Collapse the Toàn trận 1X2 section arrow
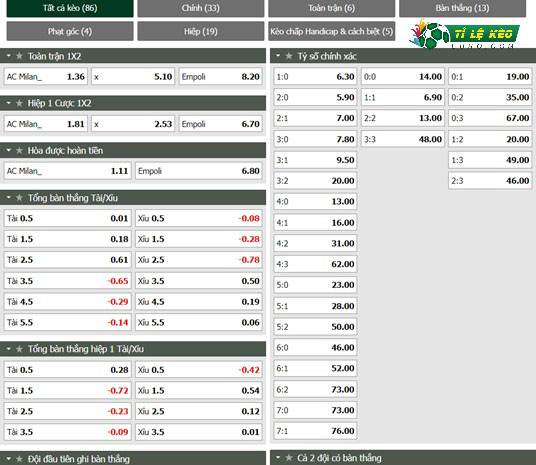This screenshot has width=536, height=465. [9, 55]
